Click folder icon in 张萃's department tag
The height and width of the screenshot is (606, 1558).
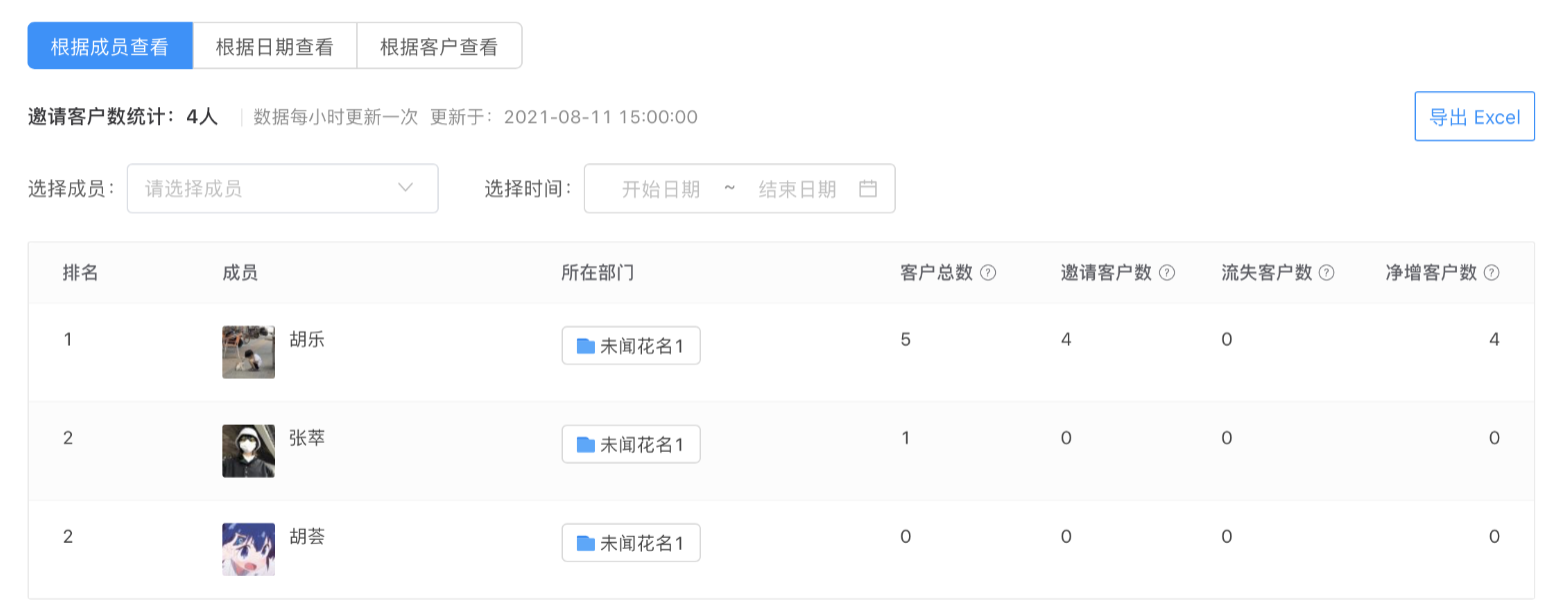pyautogui.click(x=586, y=444)
